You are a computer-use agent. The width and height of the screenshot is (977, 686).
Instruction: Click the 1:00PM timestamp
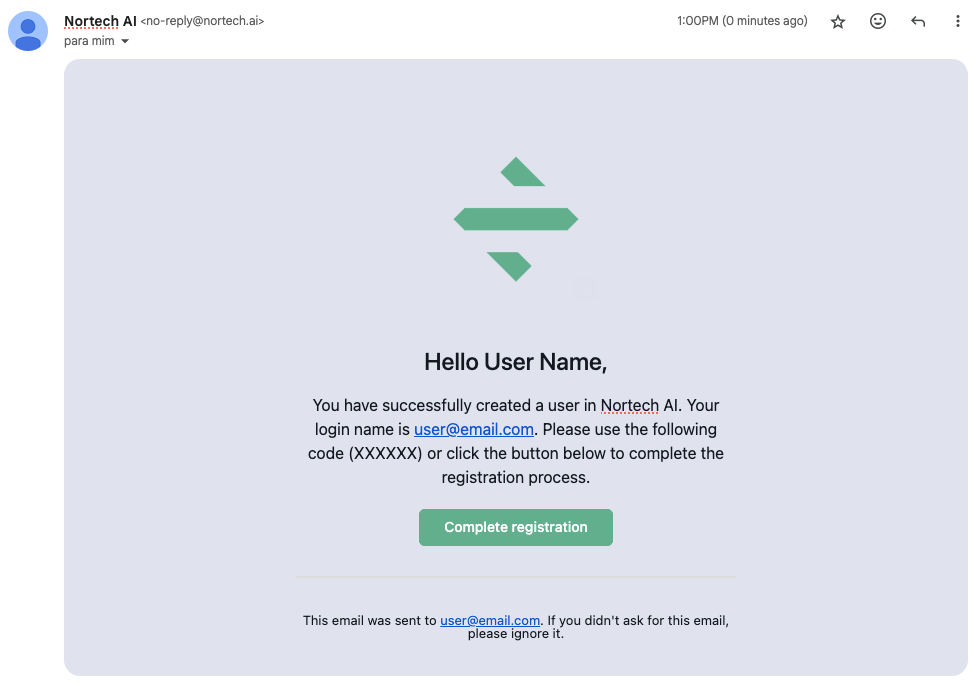(741, 21)
